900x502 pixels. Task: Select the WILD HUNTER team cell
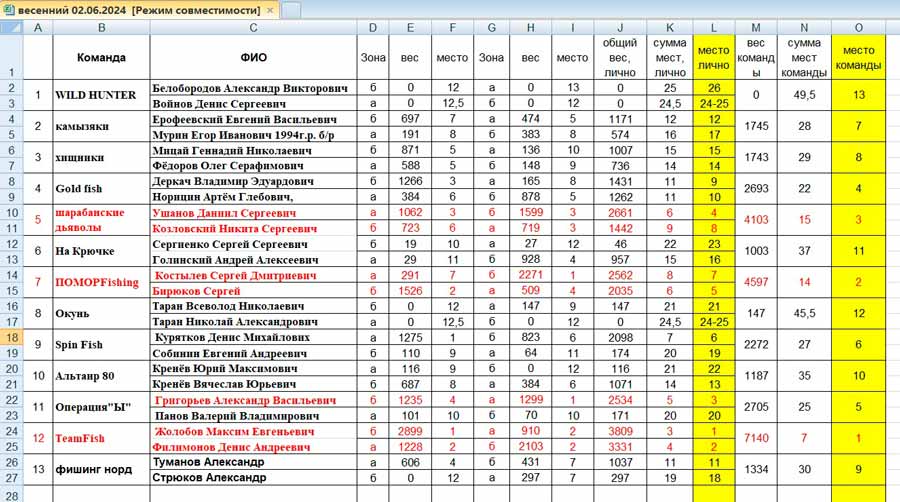101,95
